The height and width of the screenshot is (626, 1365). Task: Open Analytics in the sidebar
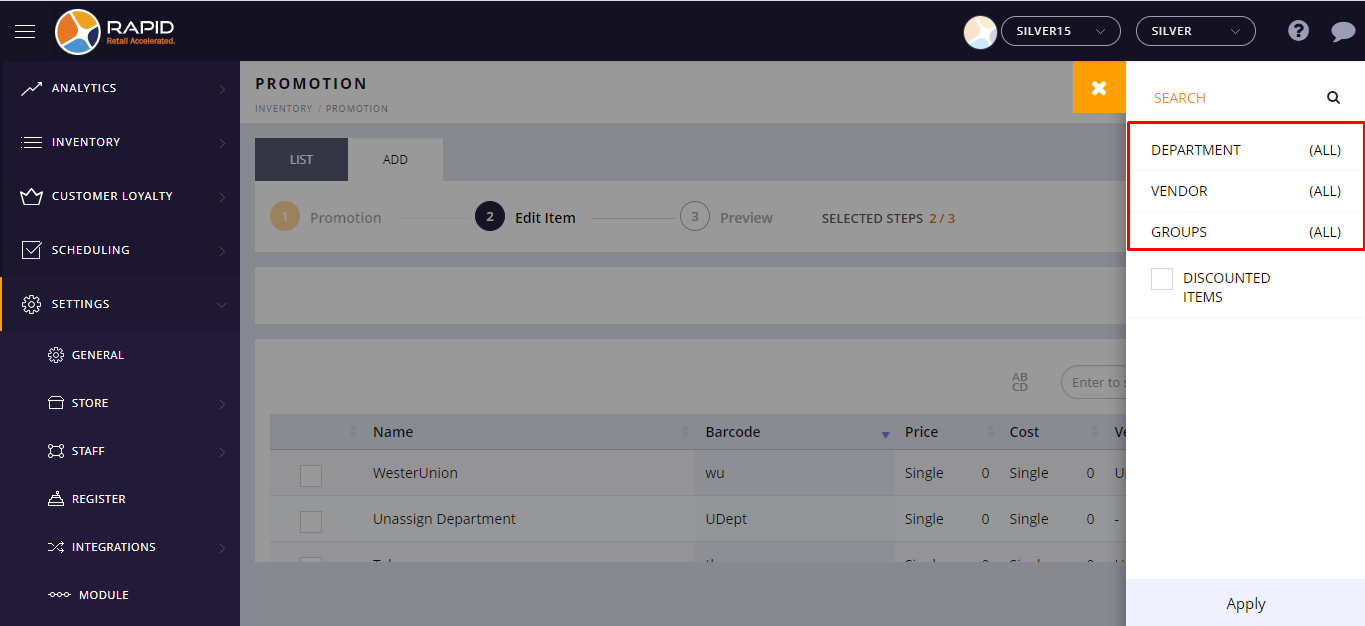pyautogui.click(x=84, y=88)
